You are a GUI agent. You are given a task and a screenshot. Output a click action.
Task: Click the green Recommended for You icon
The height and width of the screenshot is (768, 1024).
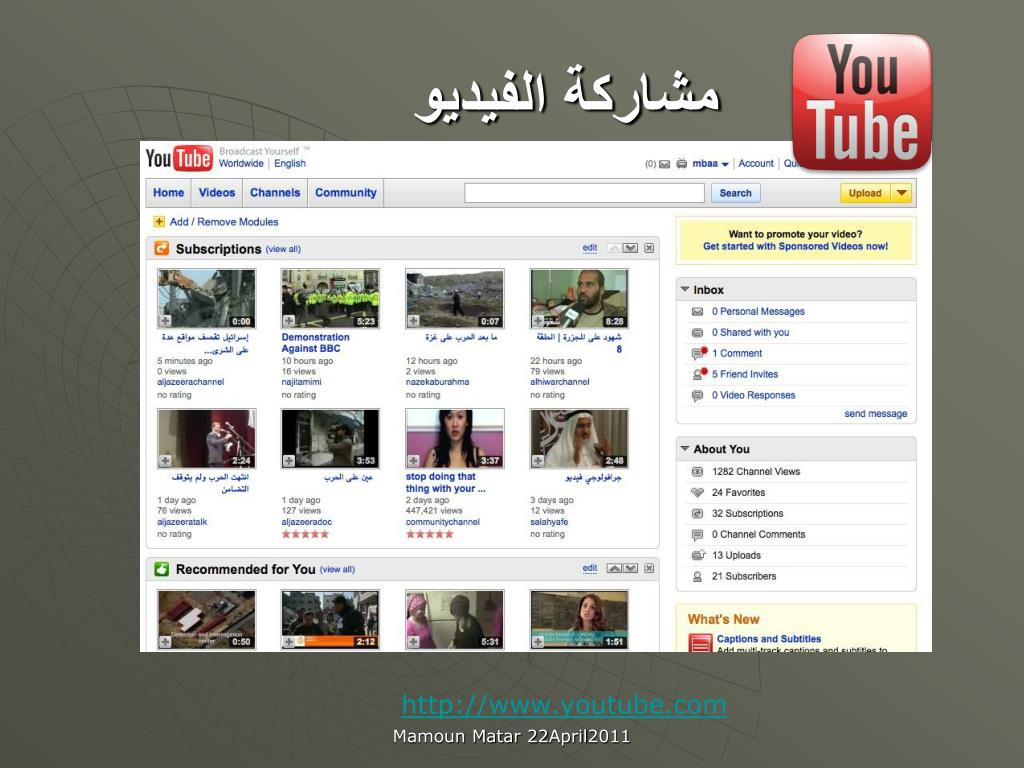tap(161, 569)
